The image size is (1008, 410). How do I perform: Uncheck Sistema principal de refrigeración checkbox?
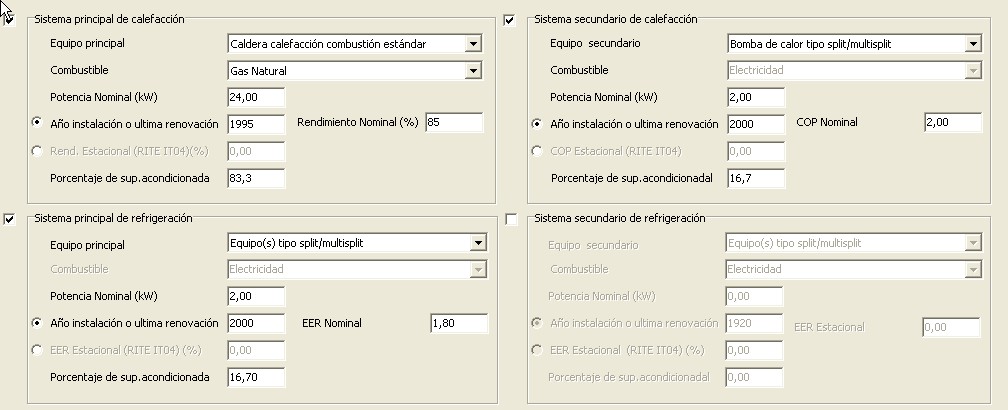click(x=11, y=219)
